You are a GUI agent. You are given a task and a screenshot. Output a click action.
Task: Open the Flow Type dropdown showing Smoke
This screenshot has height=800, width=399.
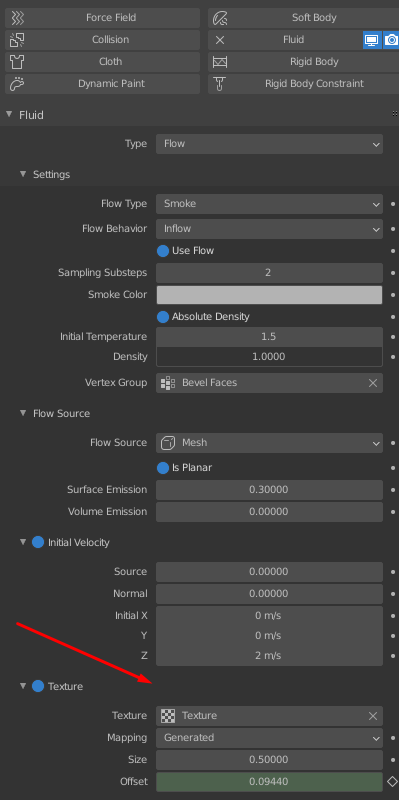[269, 204]
